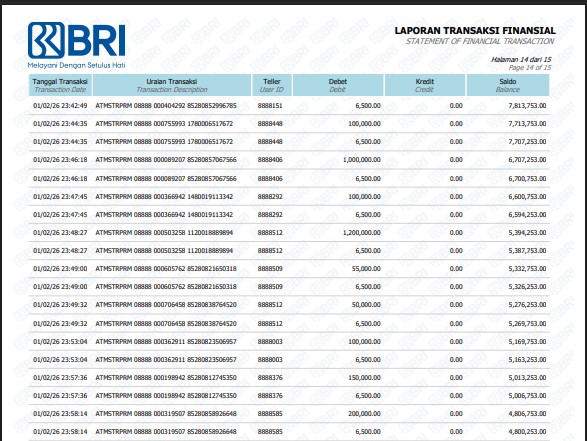The width and height of the screenshot is (587, 441).
Task: Click description ending 85280852996785
Action: pyautogui.click(x=166, y=106)
